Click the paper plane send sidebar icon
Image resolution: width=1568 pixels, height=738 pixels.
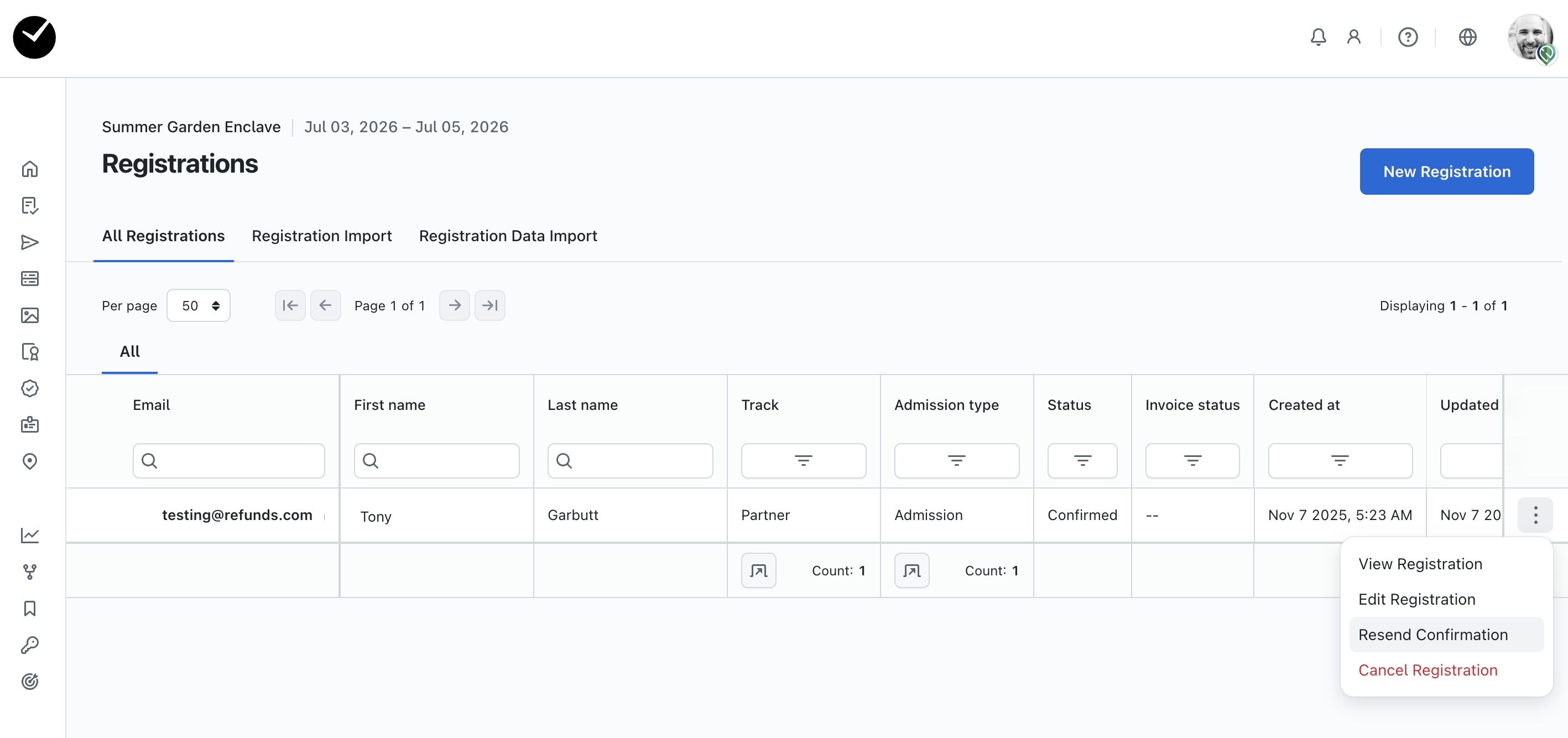click(x=30, y=242)
